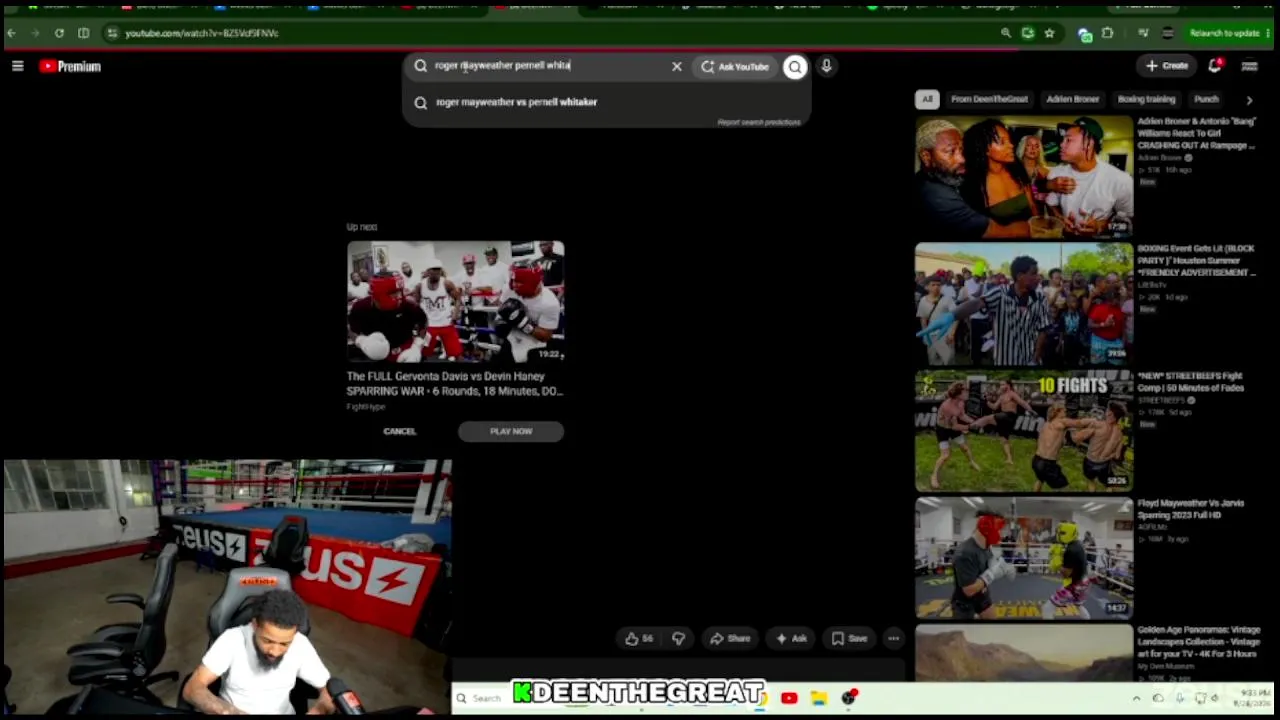Screen dimensions: 1280x720
Task: Show hidden system tray icons chevron
Action: 1136,698
